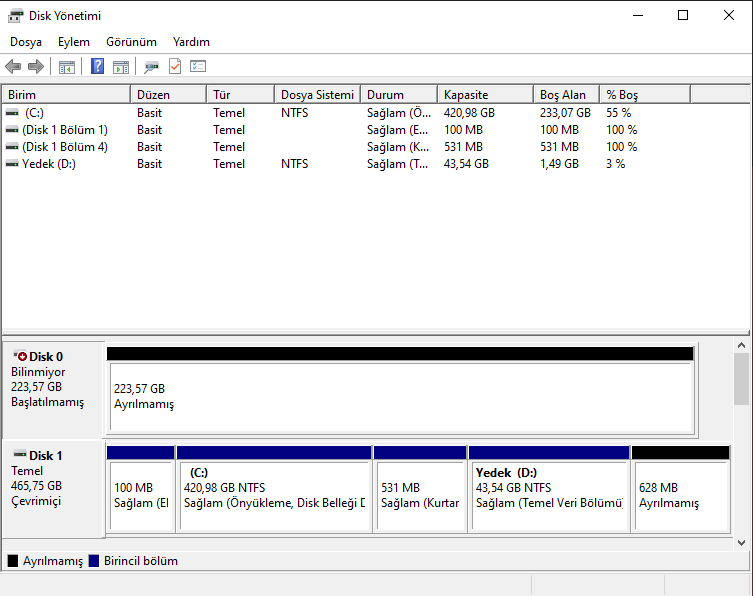Click the 420,98 GB capacity cell
The width and height of the screenshot is (753, 596).
click(x=469, y=113)
